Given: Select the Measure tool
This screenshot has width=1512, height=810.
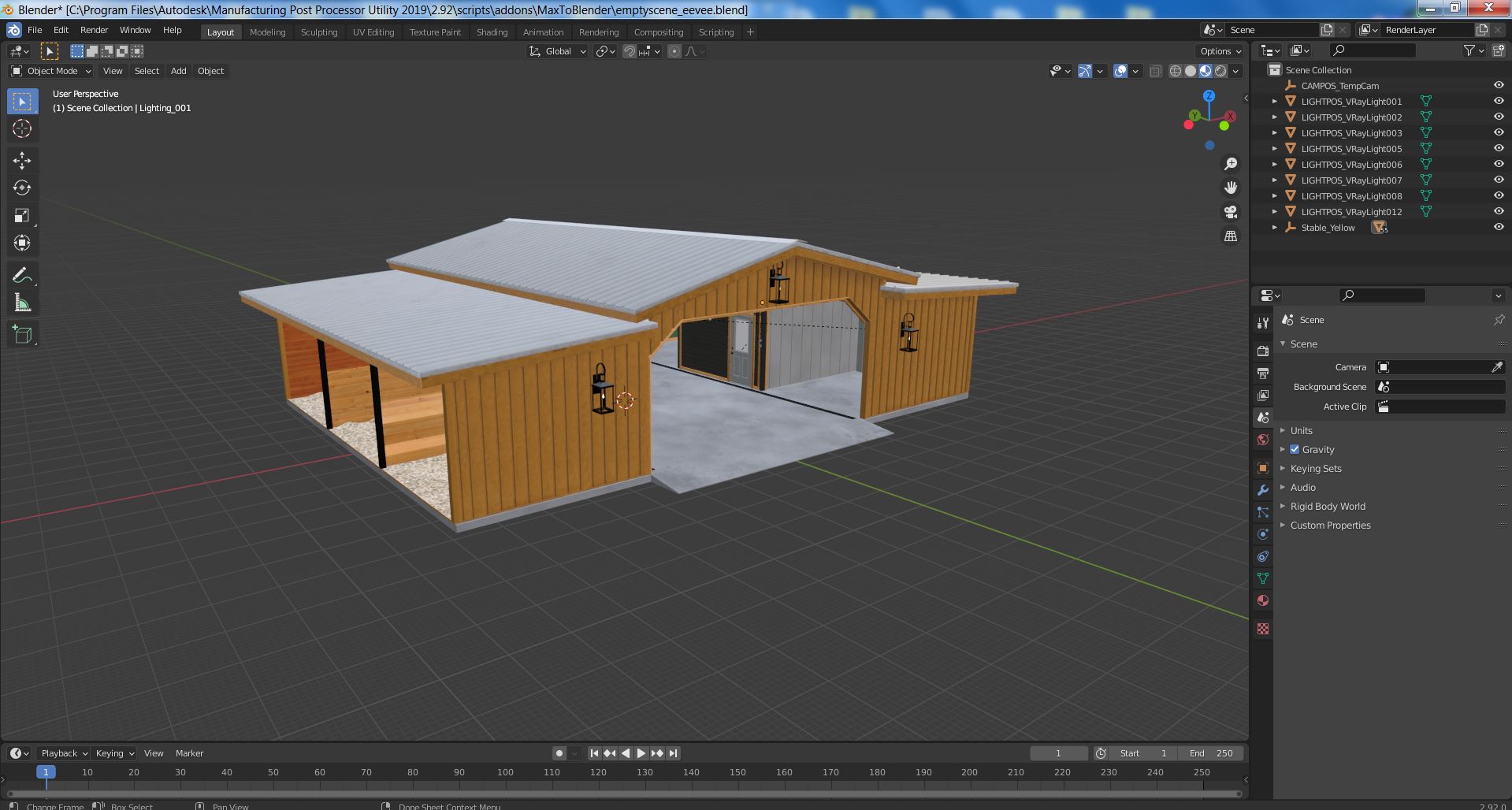Looking at the screenshot, I should pyautogui.click(x=22, y=303).
